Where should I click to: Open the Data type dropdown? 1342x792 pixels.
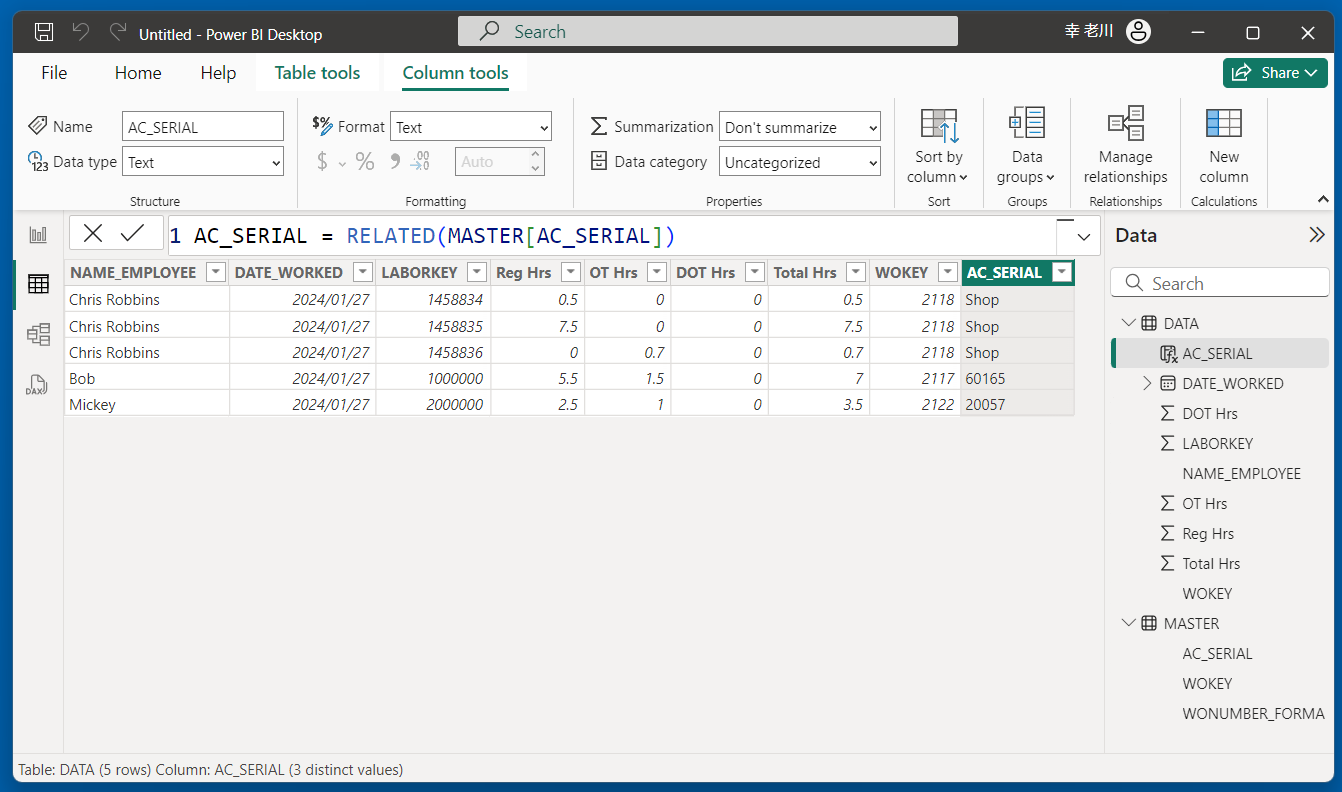pos(203,162)
